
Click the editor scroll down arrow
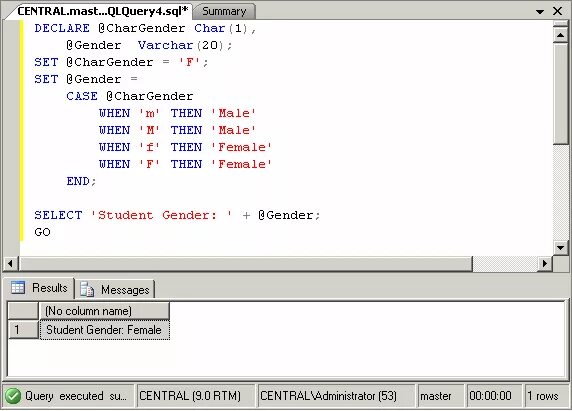[560, 248]
